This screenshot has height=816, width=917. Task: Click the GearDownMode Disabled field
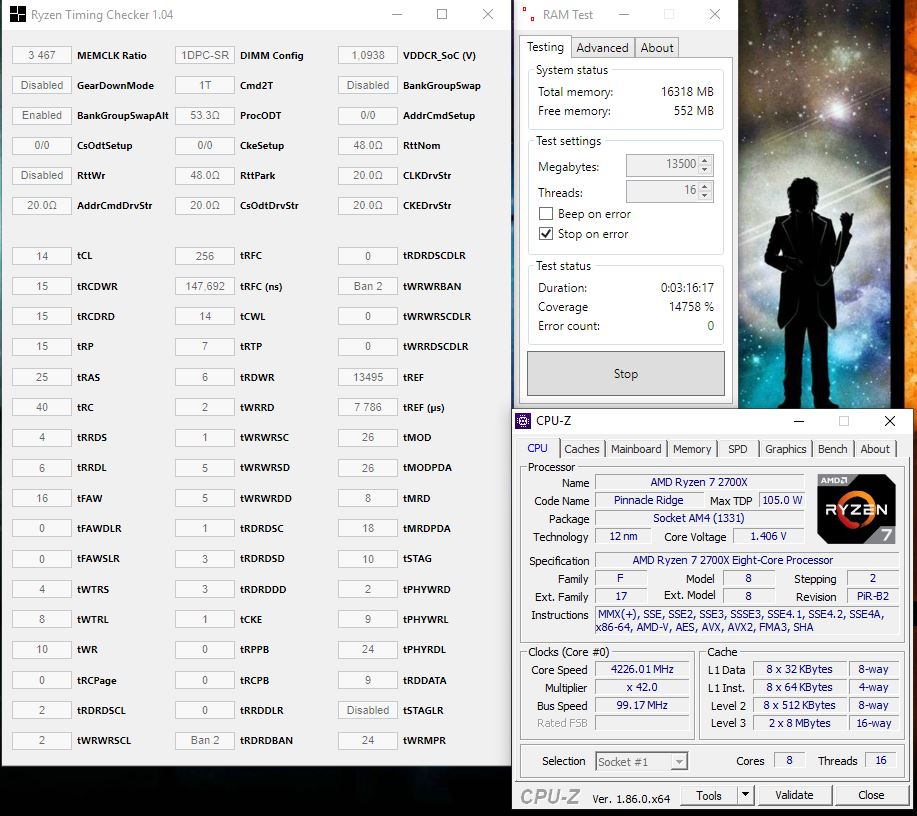point(42,85)
